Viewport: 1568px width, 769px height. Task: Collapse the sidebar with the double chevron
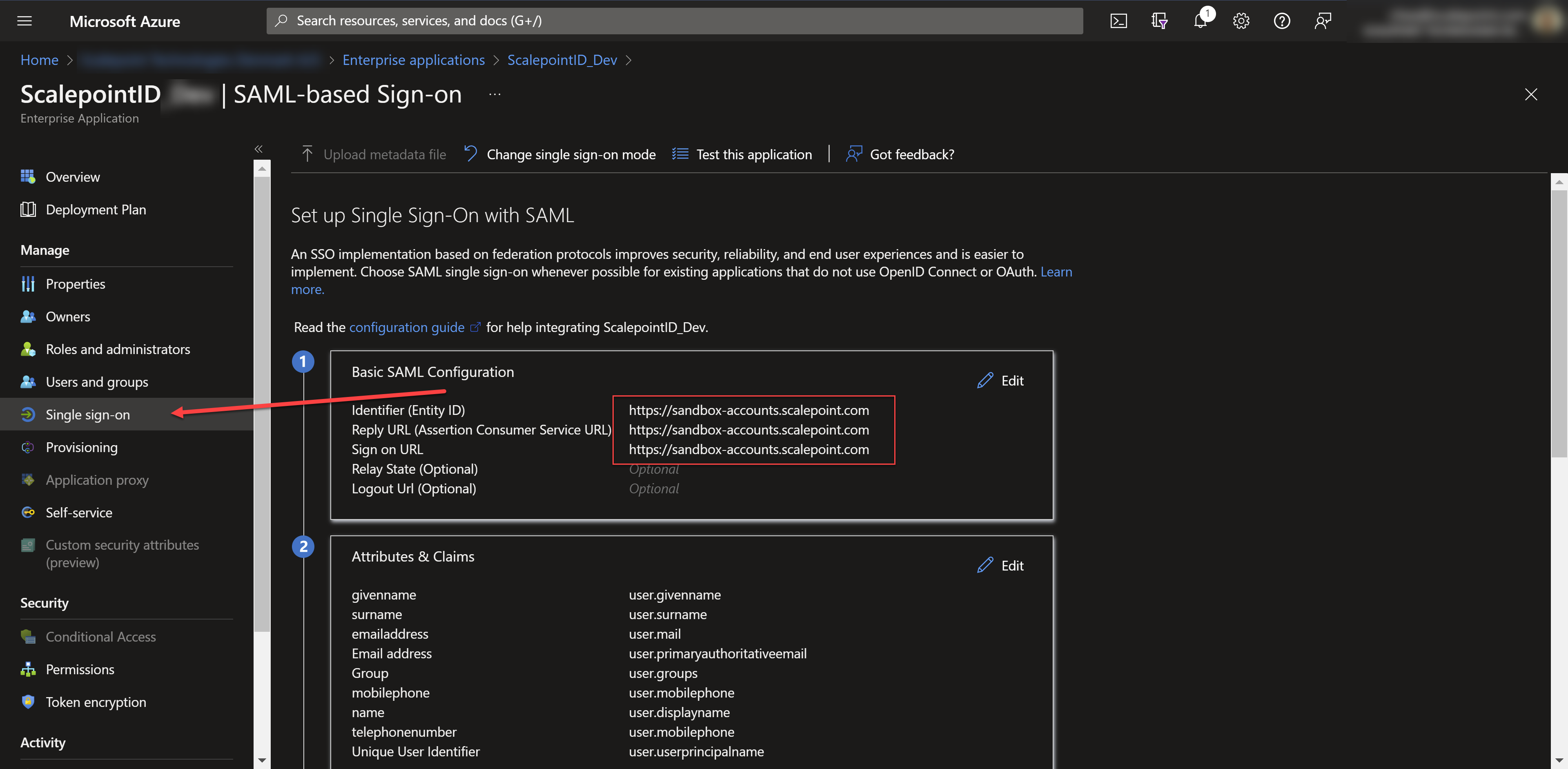259,149
